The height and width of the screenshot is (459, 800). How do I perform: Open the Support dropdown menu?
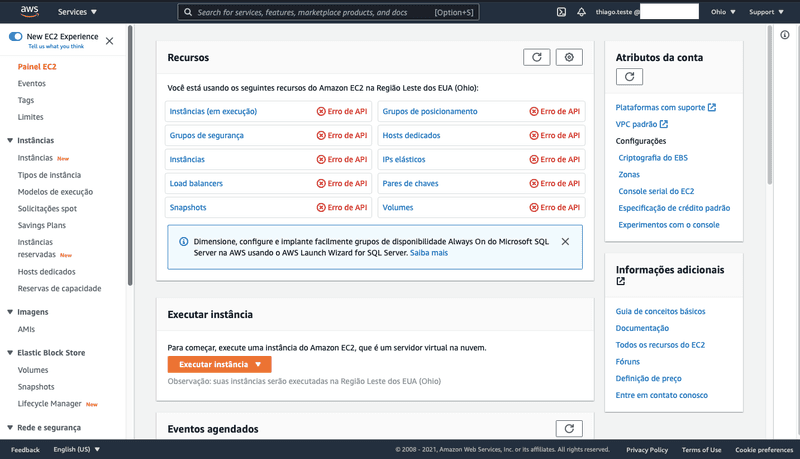point(766,12)
